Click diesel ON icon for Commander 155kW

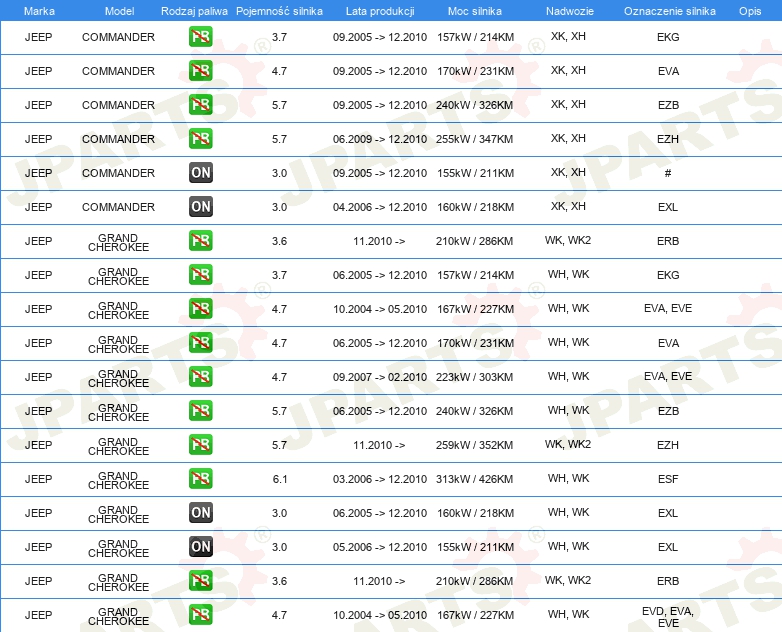200,173
